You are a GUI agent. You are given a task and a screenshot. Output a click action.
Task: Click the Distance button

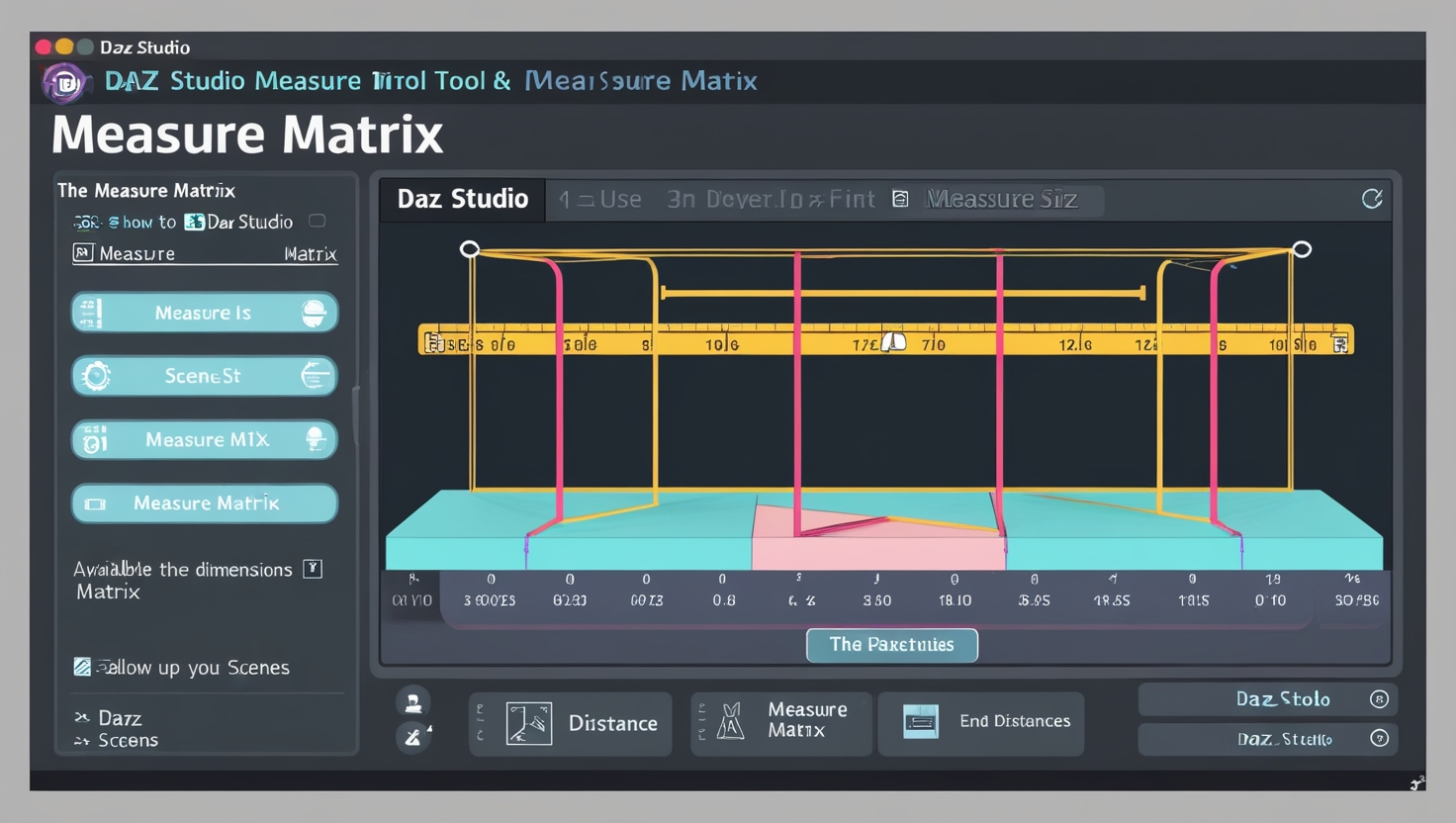click(571, 724)
